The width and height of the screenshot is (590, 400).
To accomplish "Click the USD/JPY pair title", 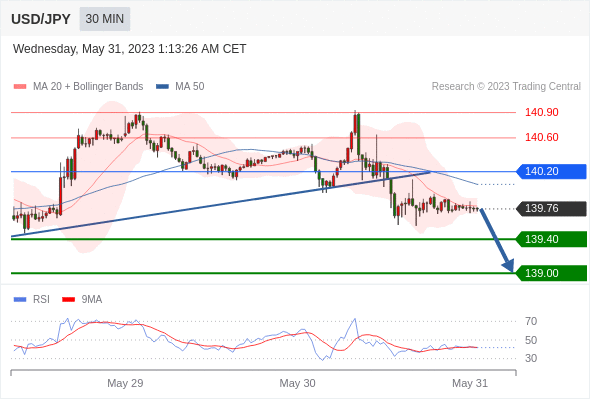I will coord(41,19).
